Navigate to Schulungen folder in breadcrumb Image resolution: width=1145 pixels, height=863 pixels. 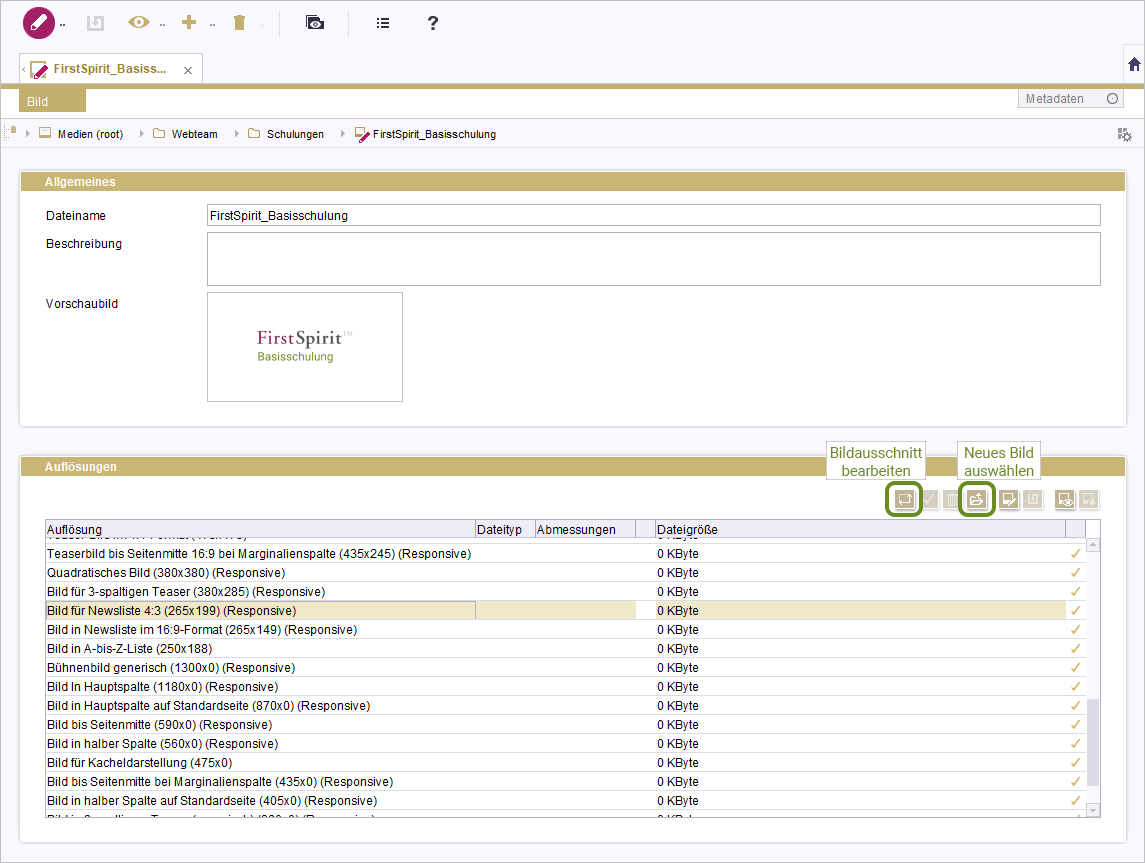pos(295,134)
